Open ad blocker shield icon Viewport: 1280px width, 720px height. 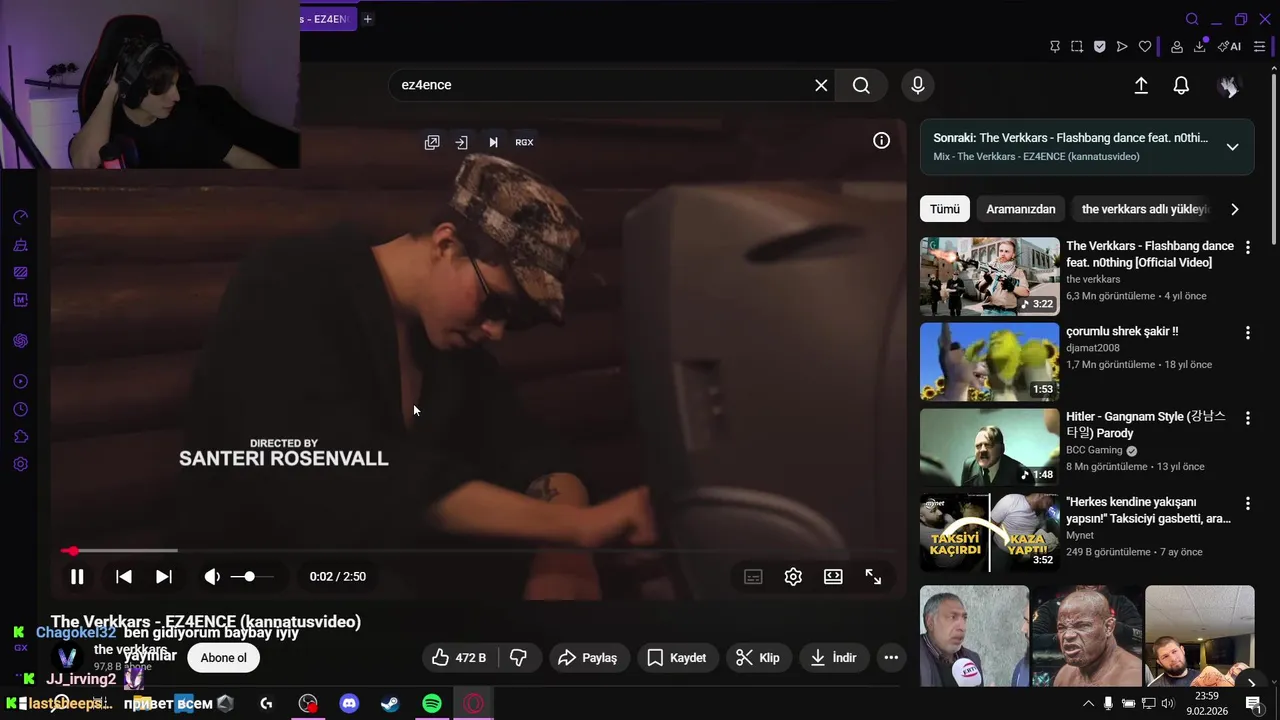(x=1099, y=46)
